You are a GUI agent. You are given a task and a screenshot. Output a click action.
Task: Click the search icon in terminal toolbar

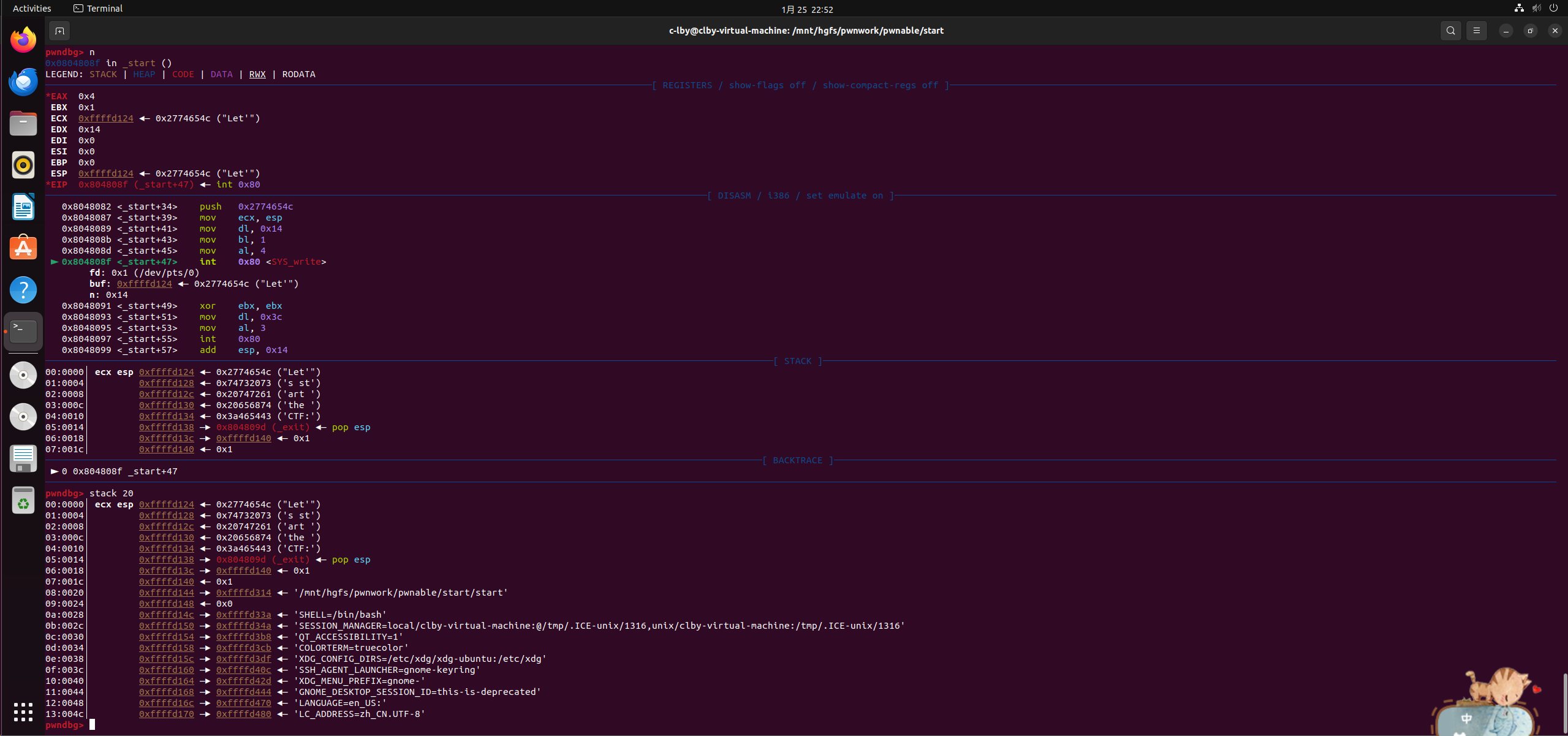tap(1450, 30)
